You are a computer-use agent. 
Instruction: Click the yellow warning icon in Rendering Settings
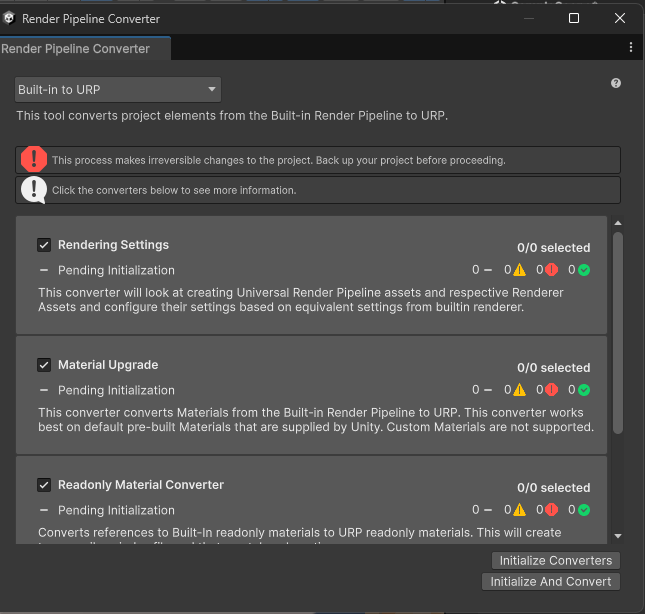[x=519, y=270]
